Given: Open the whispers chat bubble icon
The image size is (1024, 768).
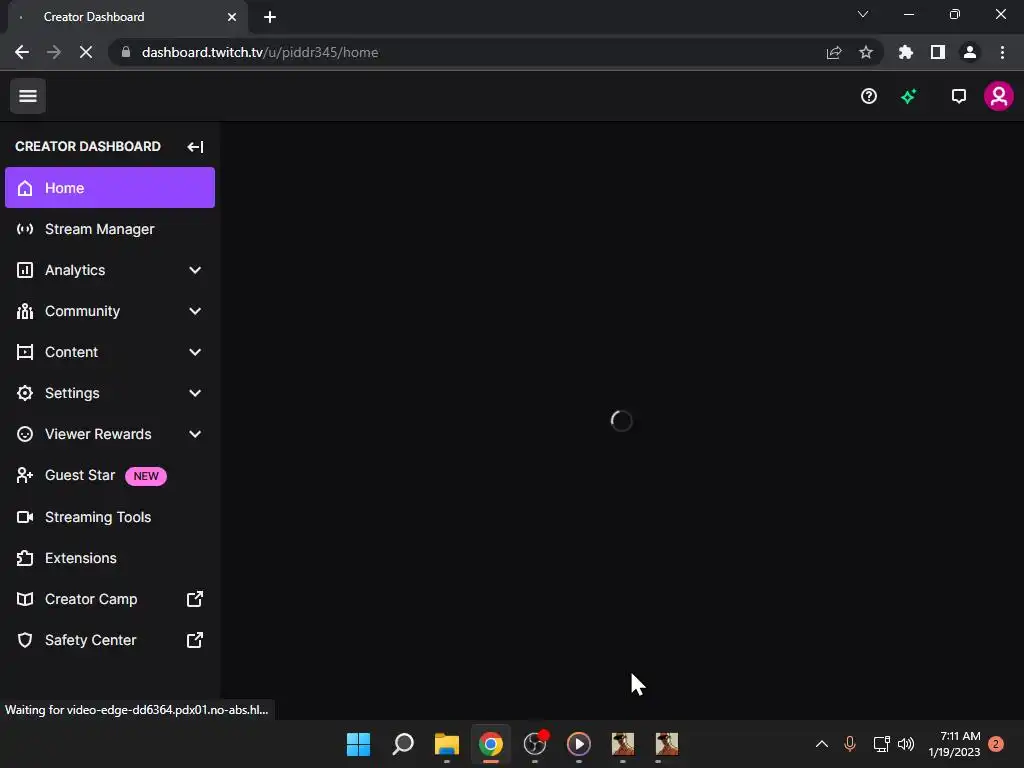Looking at the screenshot, I should [x=958, y=97].
